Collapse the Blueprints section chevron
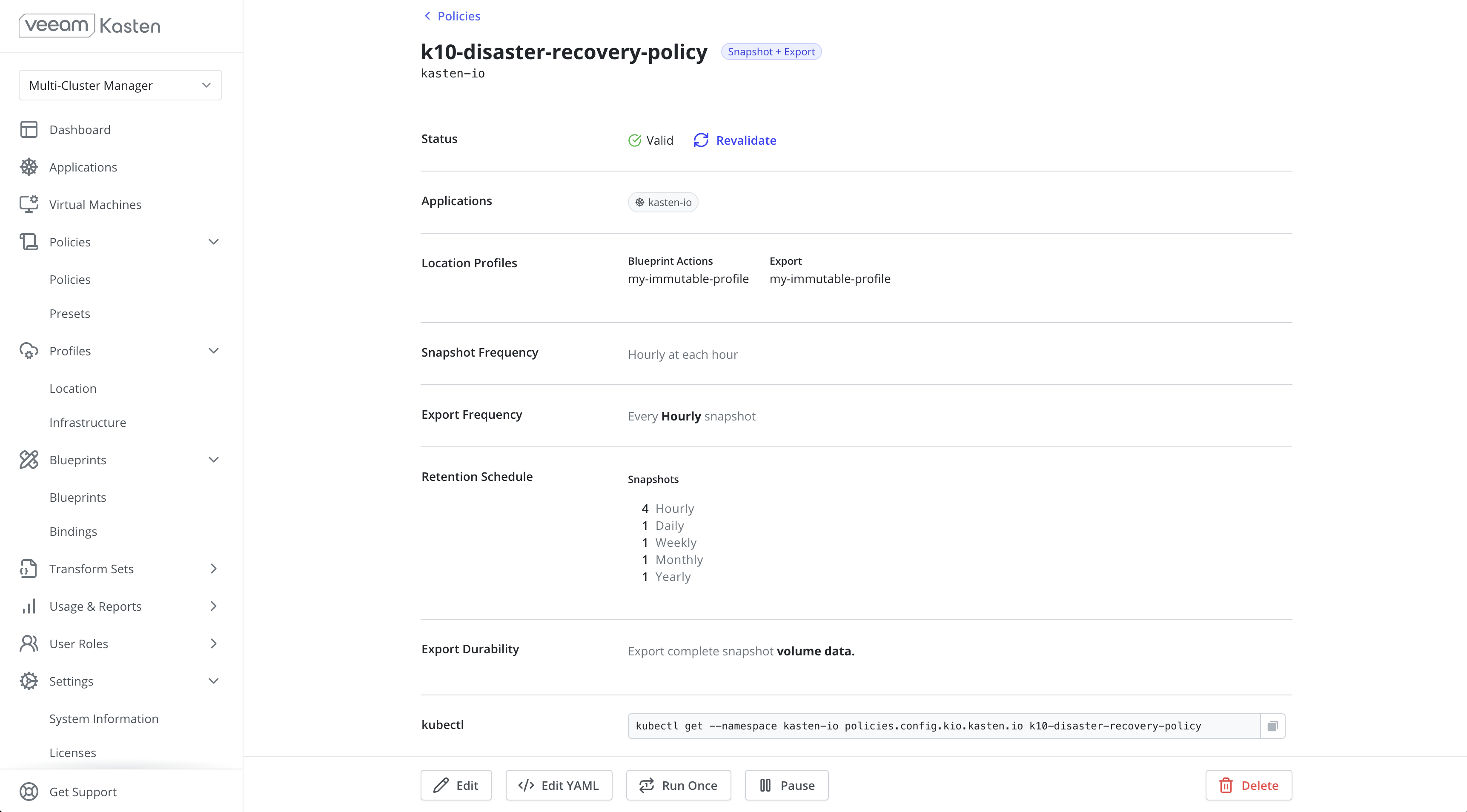 [214, 460]
